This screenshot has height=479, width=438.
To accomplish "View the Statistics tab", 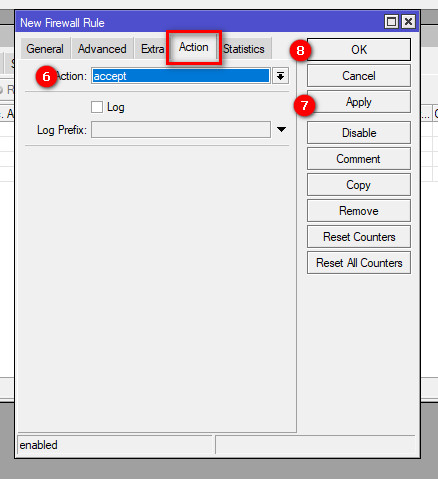I will click(245, 49).
